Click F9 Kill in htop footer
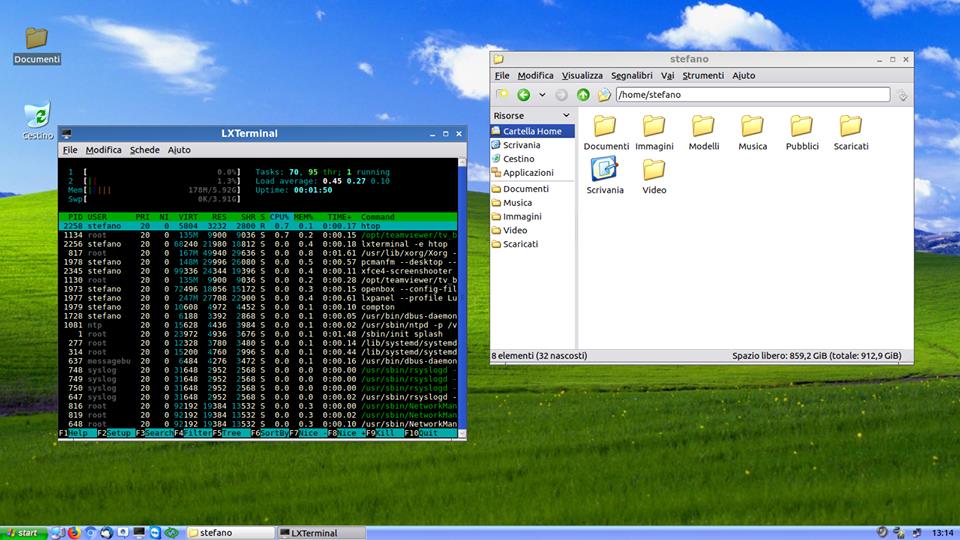The height and width of the screenshot is (540, 960). [x=384, y=433]
